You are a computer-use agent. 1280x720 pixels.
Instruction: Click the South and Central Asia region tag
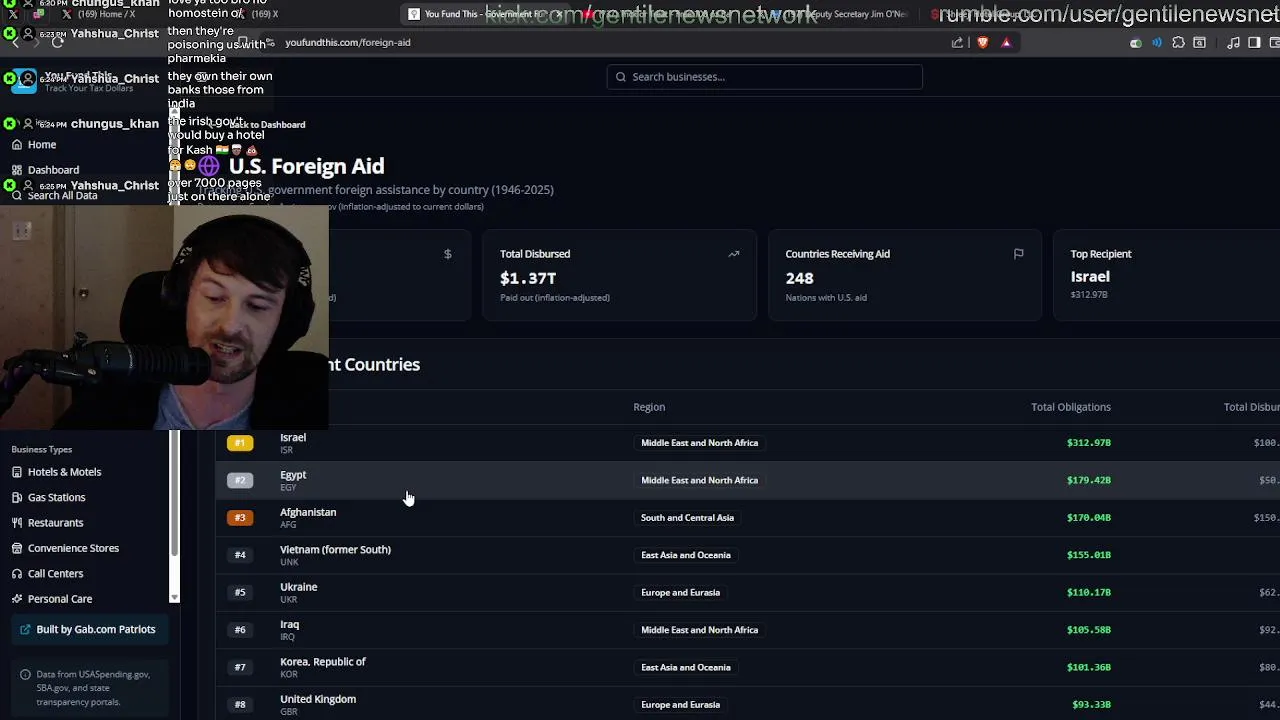687,518
